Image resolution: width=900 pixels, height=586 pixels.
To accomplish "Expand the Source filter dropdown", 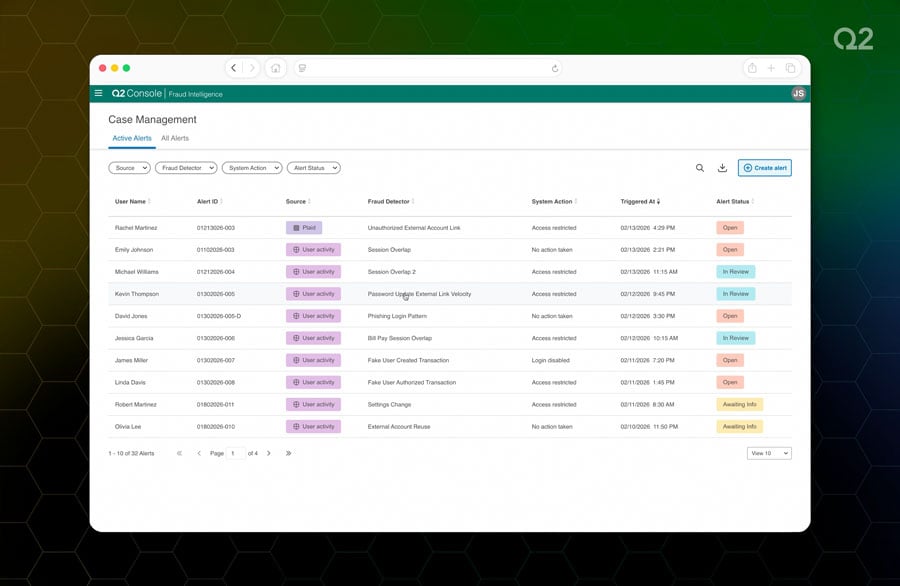I will 129,168.
